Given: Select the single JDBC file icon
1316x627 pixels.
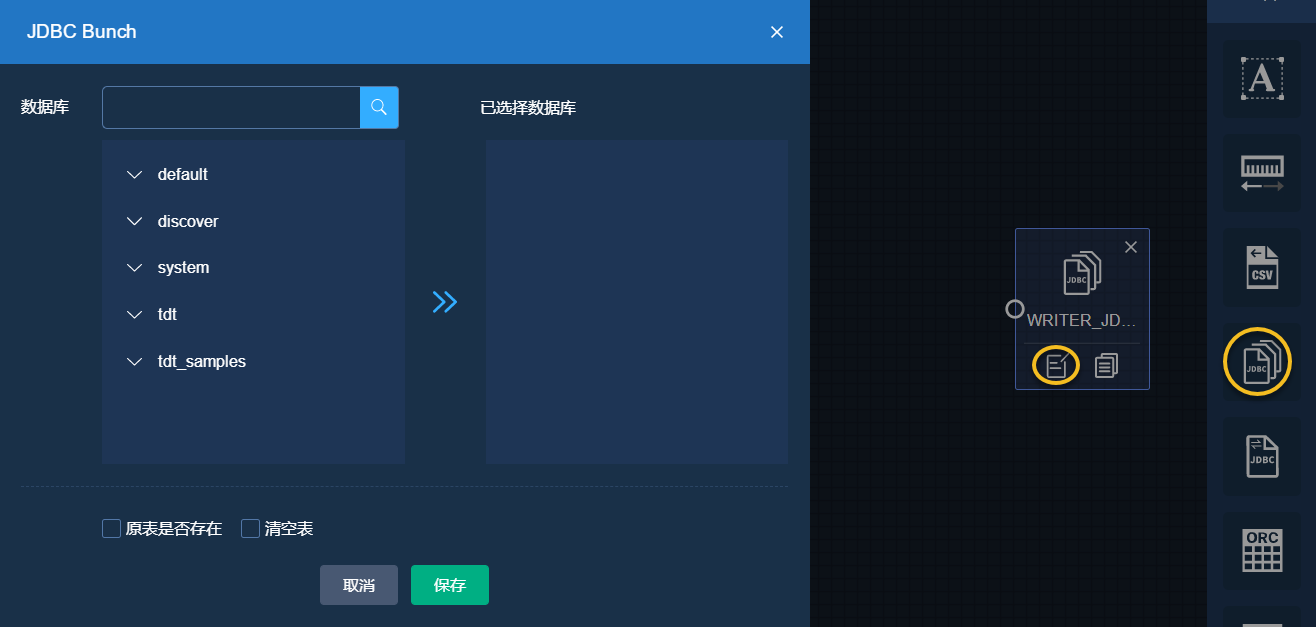Looking at the screenshot, I should pos(1261,457).
